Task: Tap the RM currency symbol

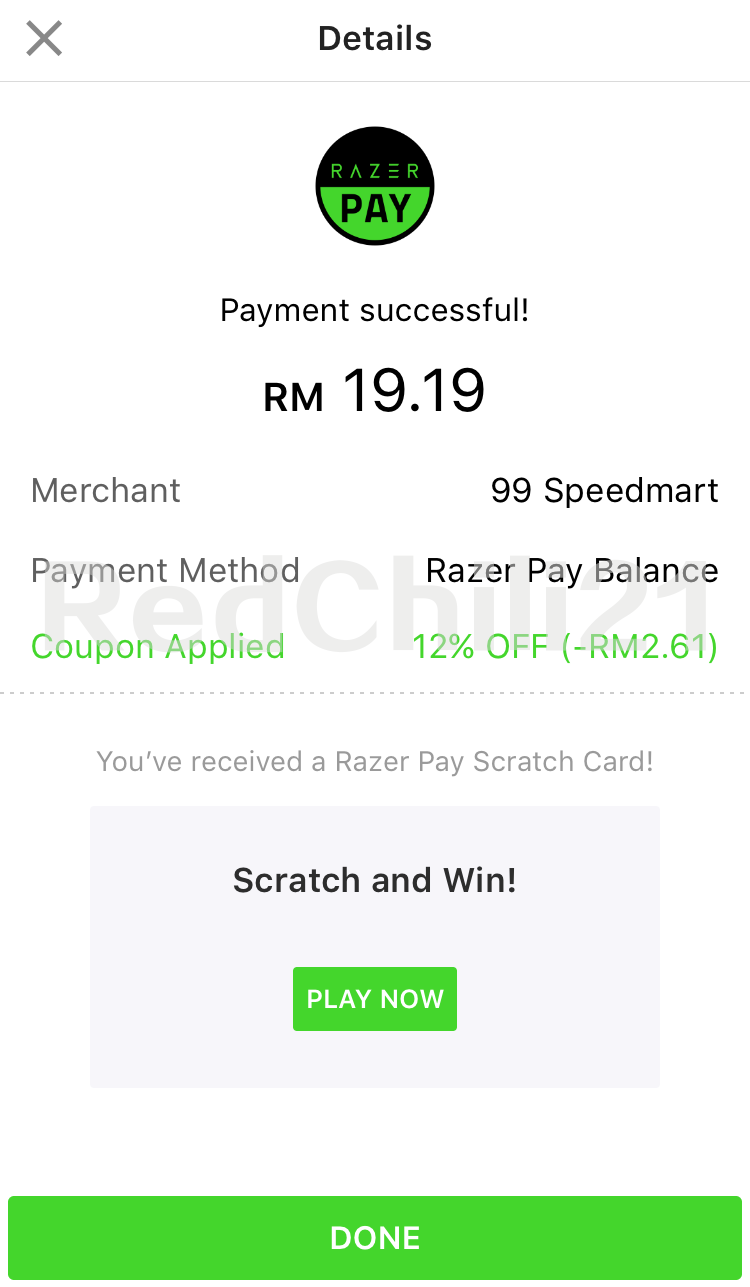Action: pos(294,398)
